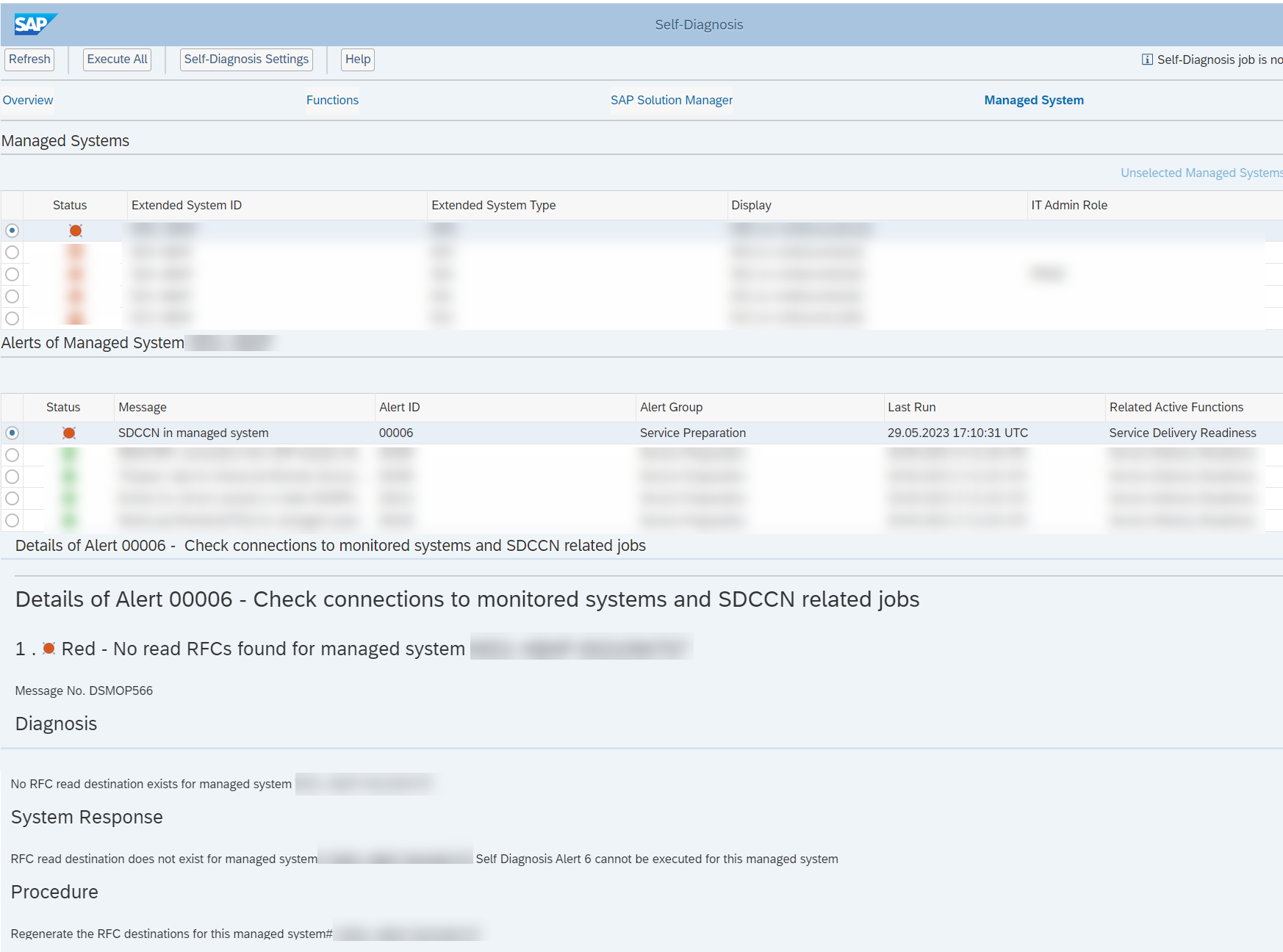The width and height of the screenshot is (1283, 952).
Task: Click red icon beside 'No read RFCs found' detail
Action: [x=49, y=648]
